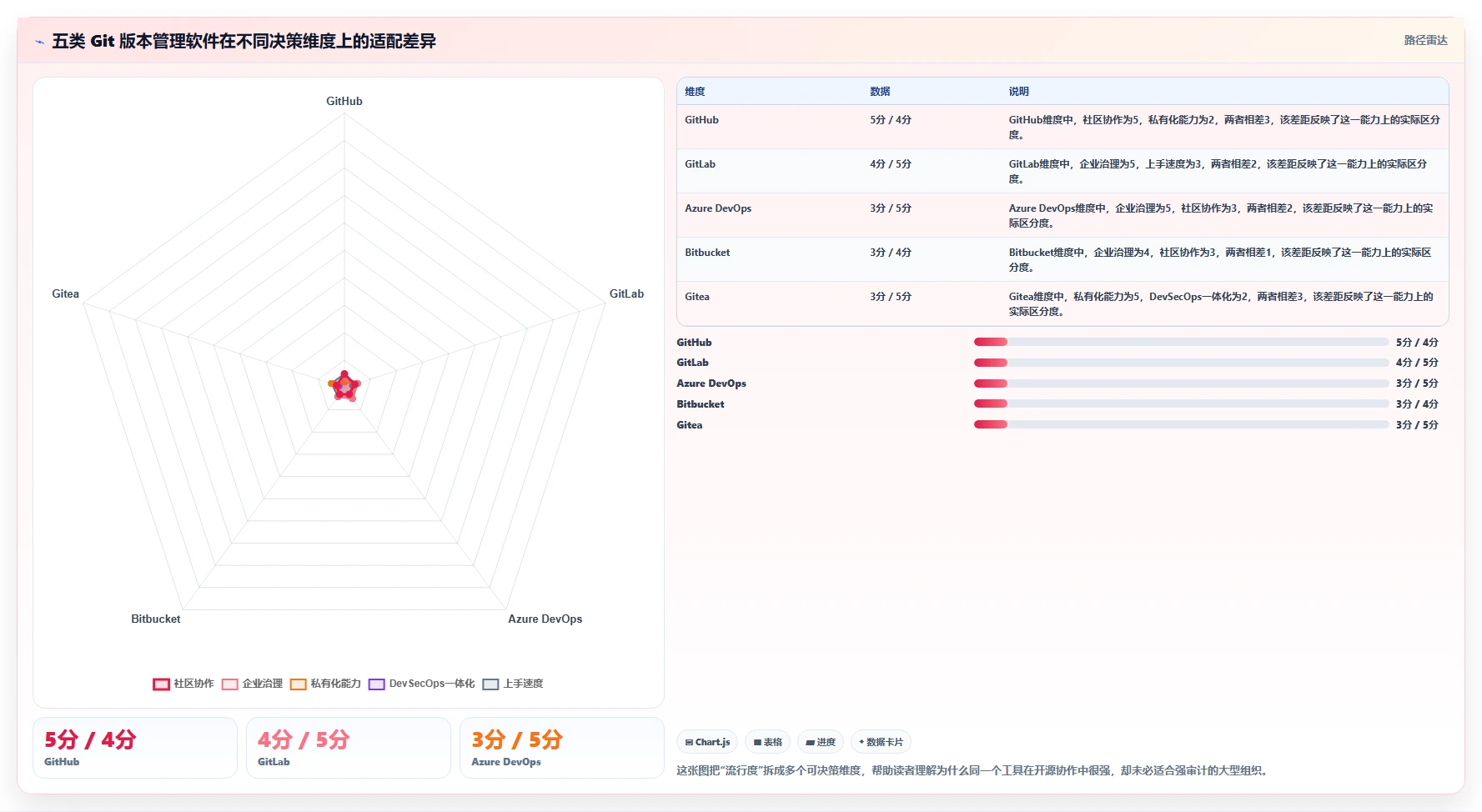Select the GitLab progress bar
The width and height of the screenshot is (1482, 812).
(x=1181, y=363)
